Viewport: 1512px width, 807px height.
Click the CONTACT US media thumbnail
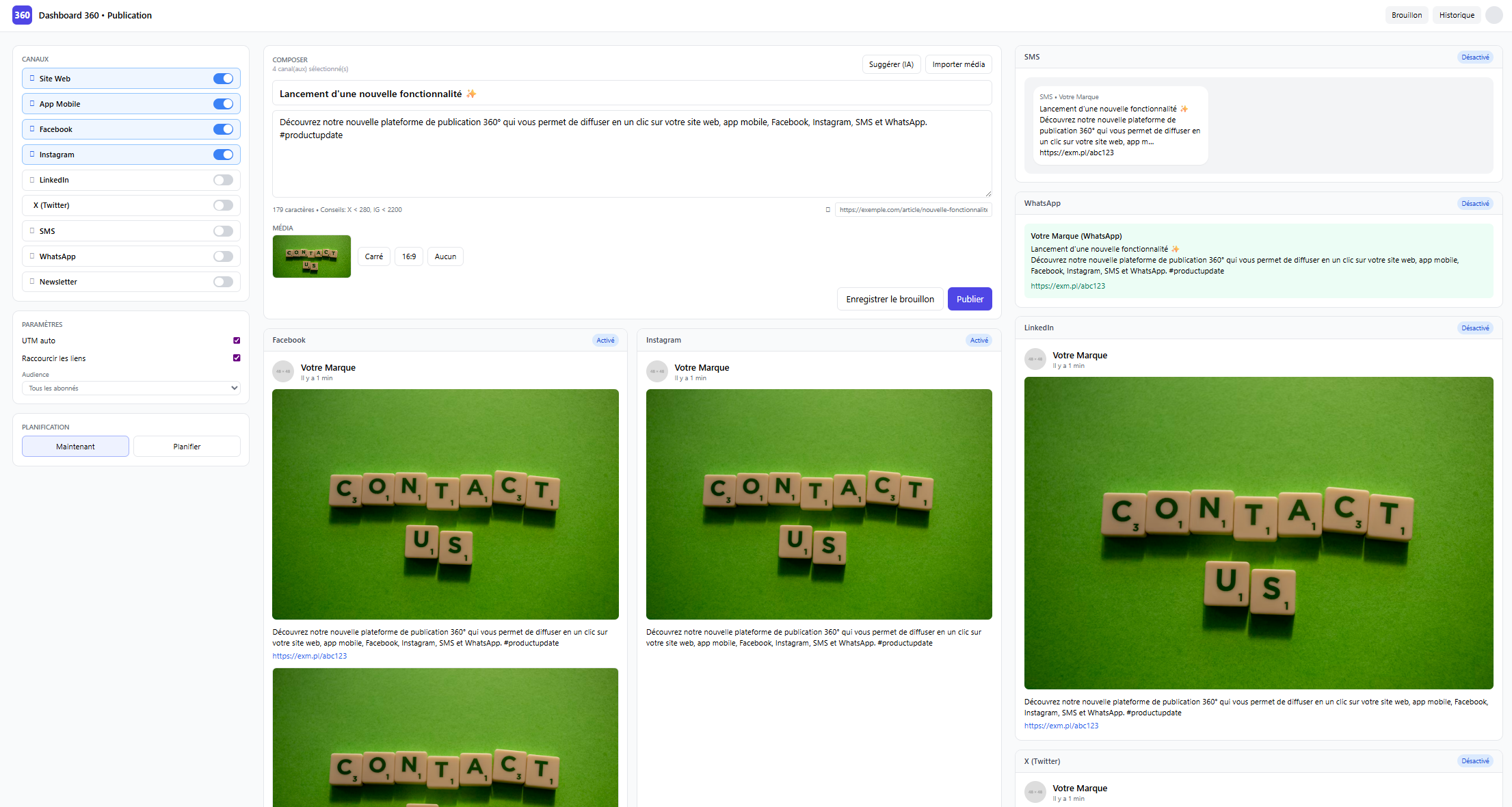tap(311, 256)
